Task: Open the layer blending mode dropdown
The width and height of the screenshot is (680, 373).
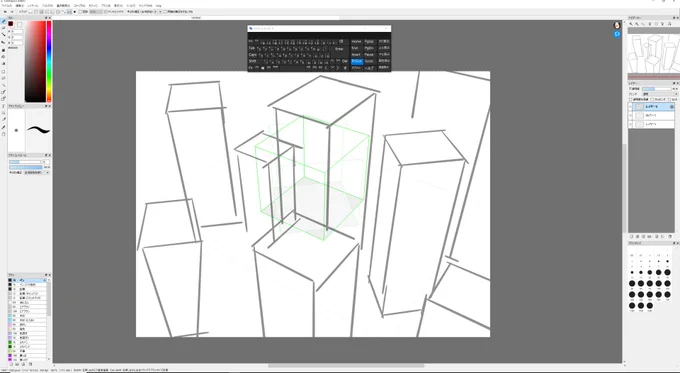Action: (x=660, y=94)
